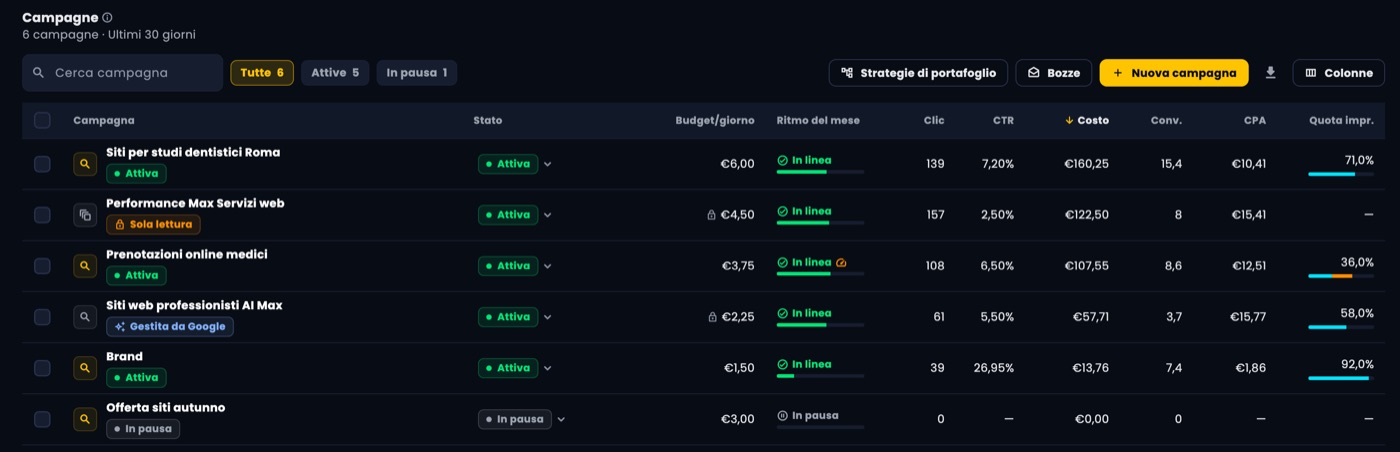Open status dropdown for Siti web professionisti AI Max

tap(515, 317)
